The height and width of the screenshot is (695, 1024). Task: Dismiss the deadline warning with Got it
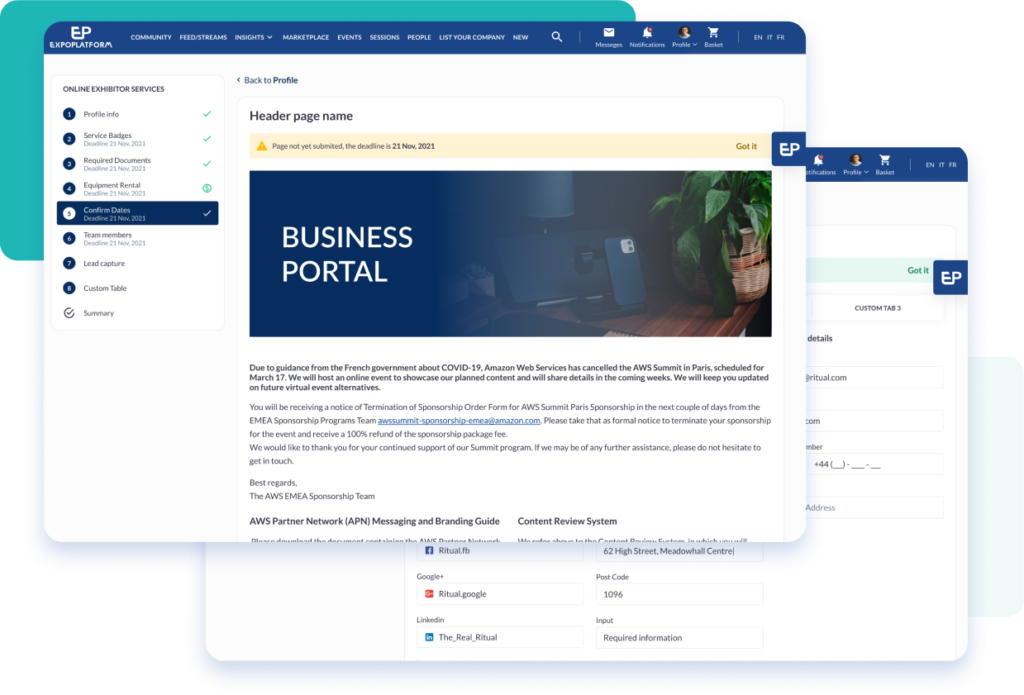pyautogui.click(x=746, y=146)
